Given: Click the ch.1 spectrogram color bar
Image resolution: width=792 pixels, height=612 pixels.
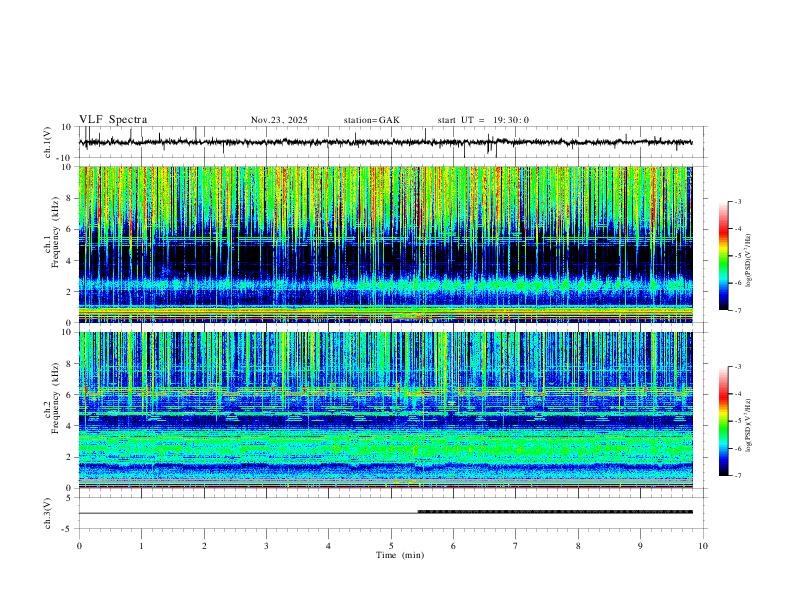Looking at the screenshot, I should [723, 256].
